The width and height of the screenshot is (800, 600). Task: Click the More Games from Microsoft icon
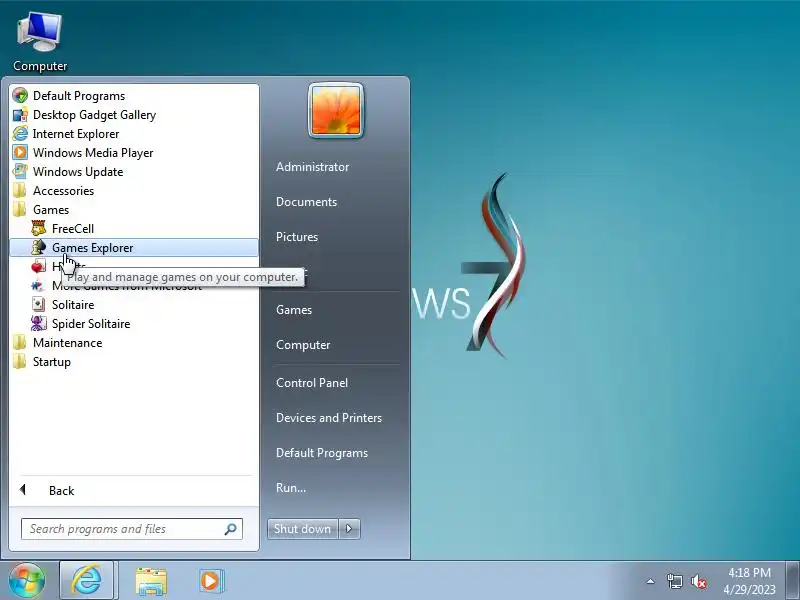(x=38, y=286)
